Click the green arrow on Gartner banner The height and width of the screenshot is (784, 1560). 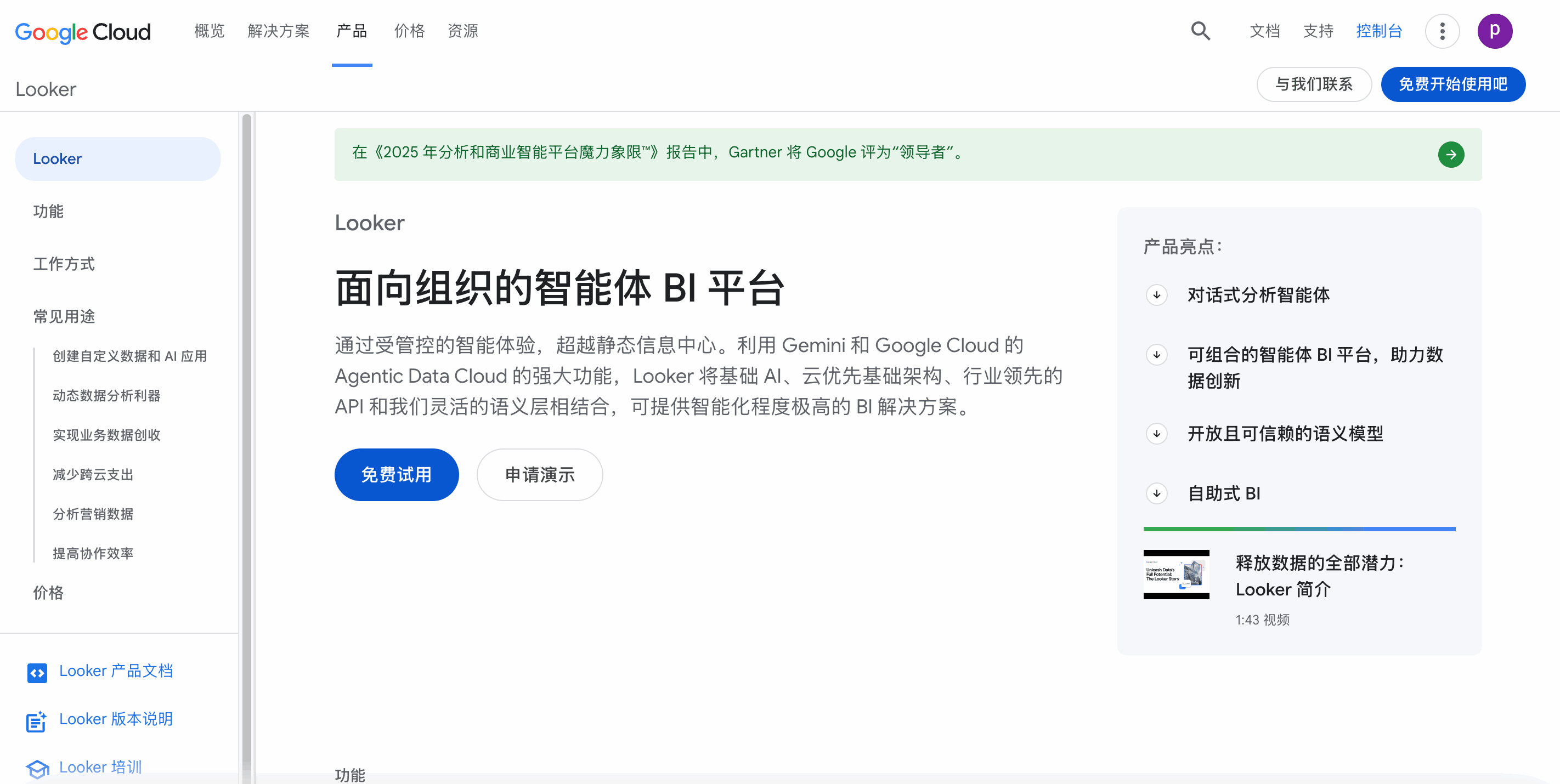tap(1451, 155)
